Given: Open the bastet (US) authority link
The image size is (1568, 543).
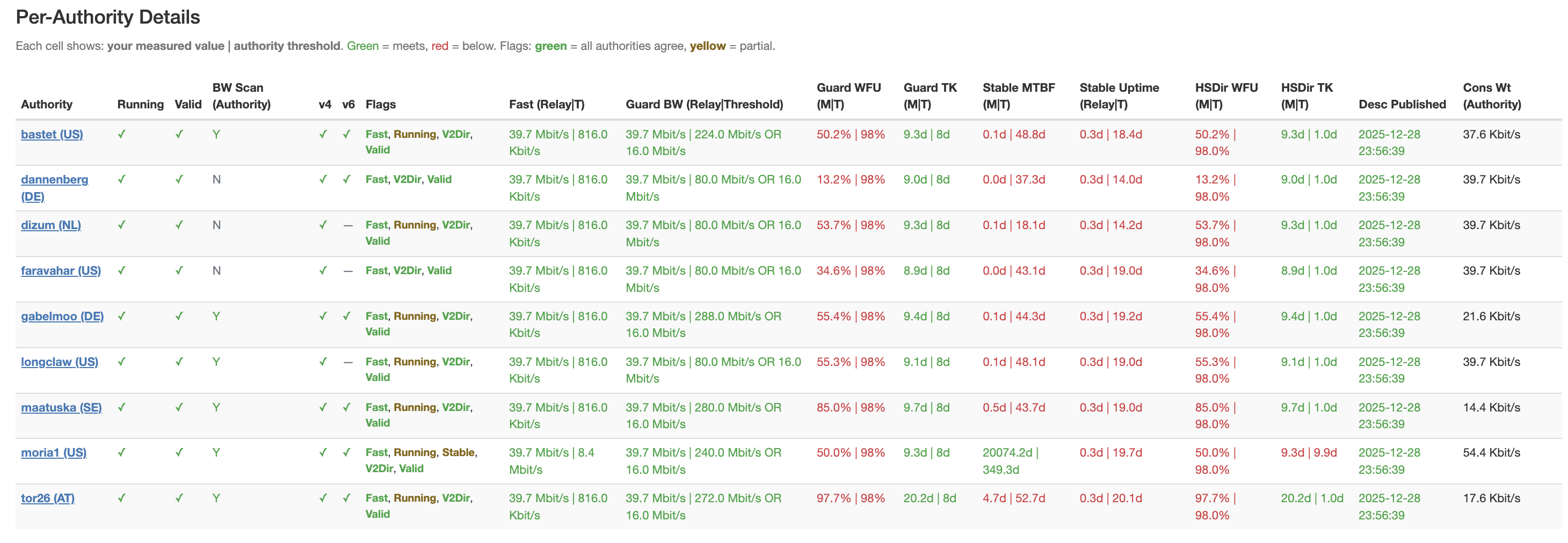Looking at the screenshot, I should pos(52,134).
